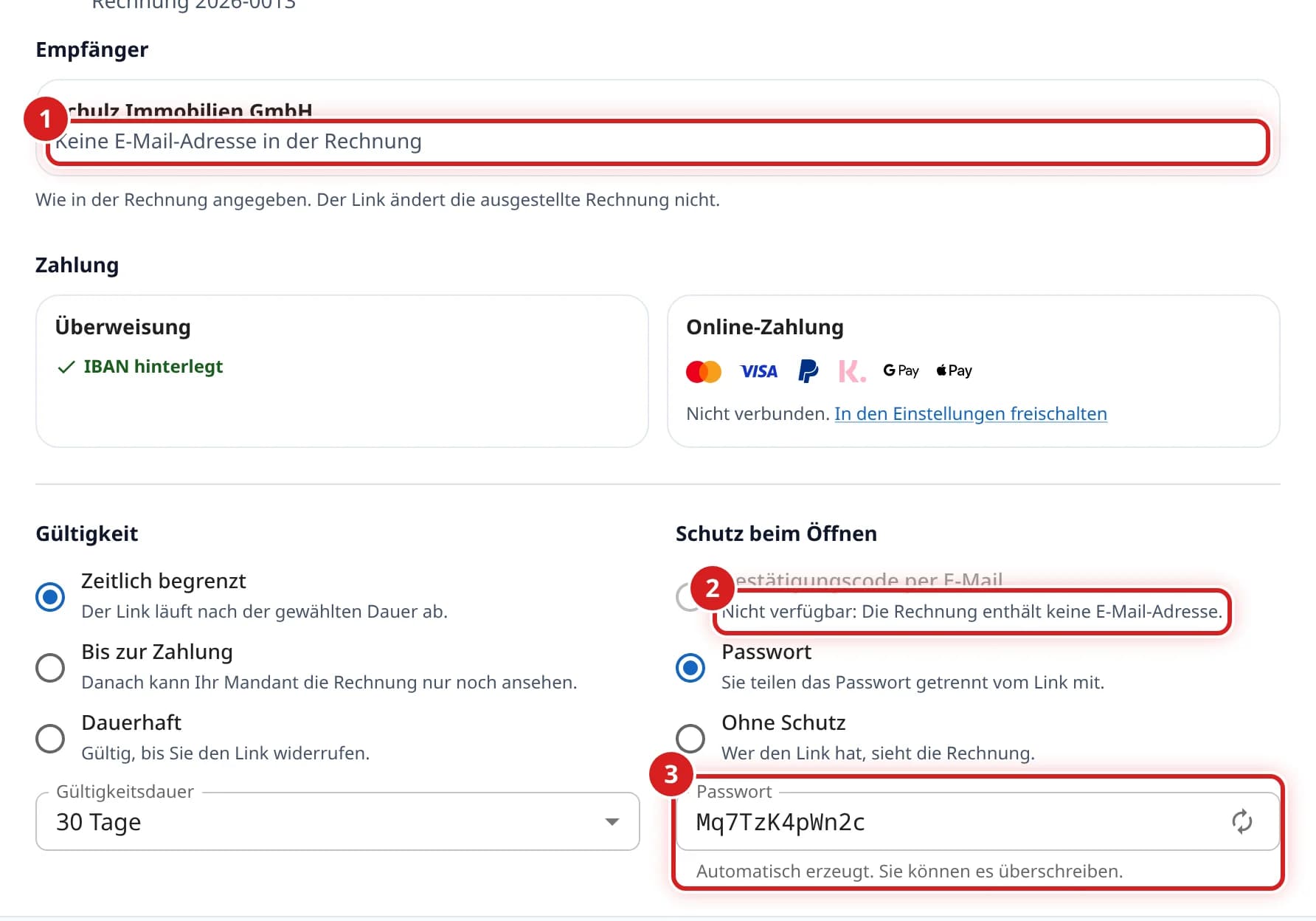The height and width of the screenshot is (921, 1316).
Task: Click the Mastercard payment logo
Action: 703,371
